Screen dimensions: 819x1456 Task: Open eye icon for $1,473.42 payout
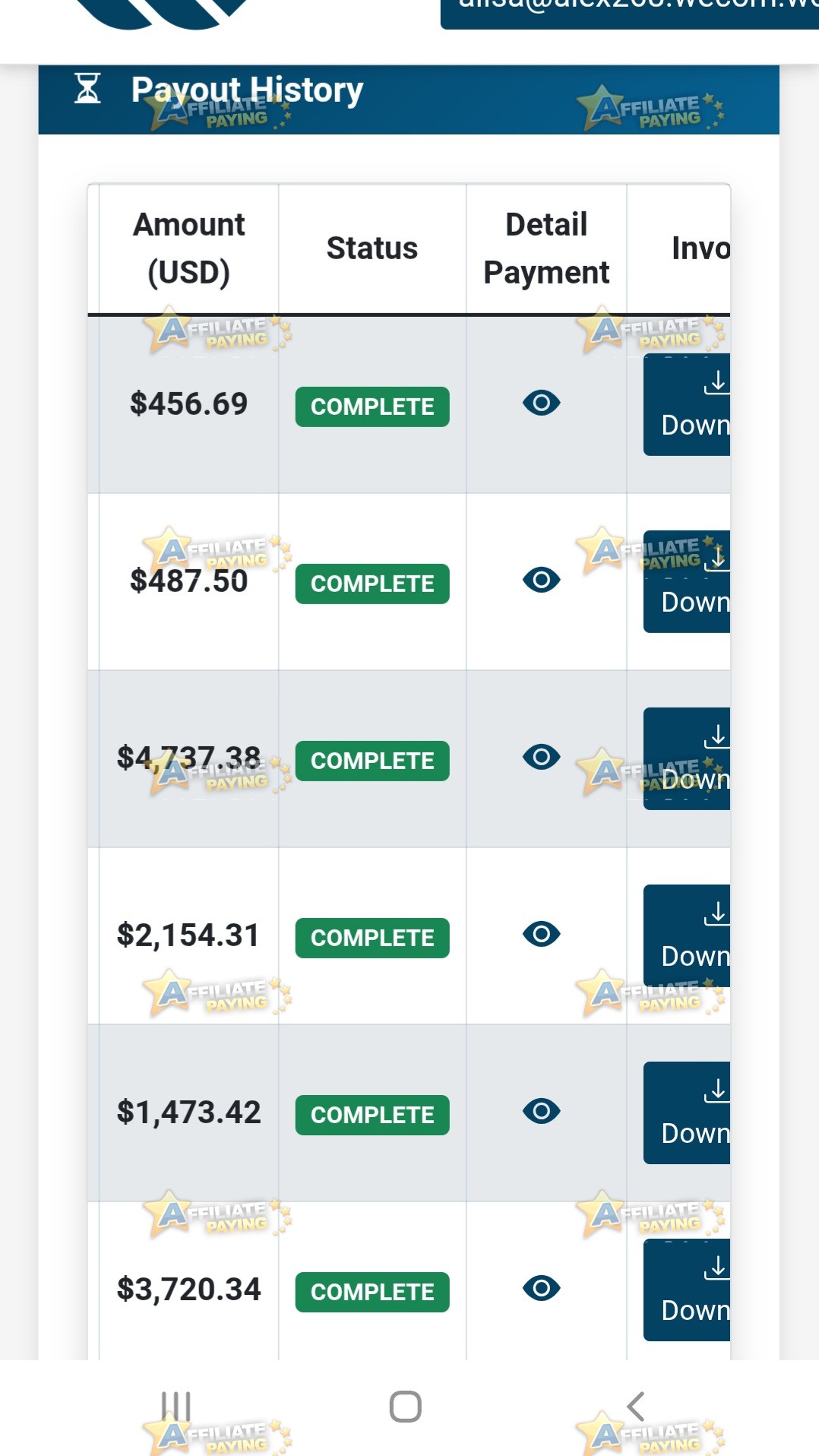click(541, 1111)
